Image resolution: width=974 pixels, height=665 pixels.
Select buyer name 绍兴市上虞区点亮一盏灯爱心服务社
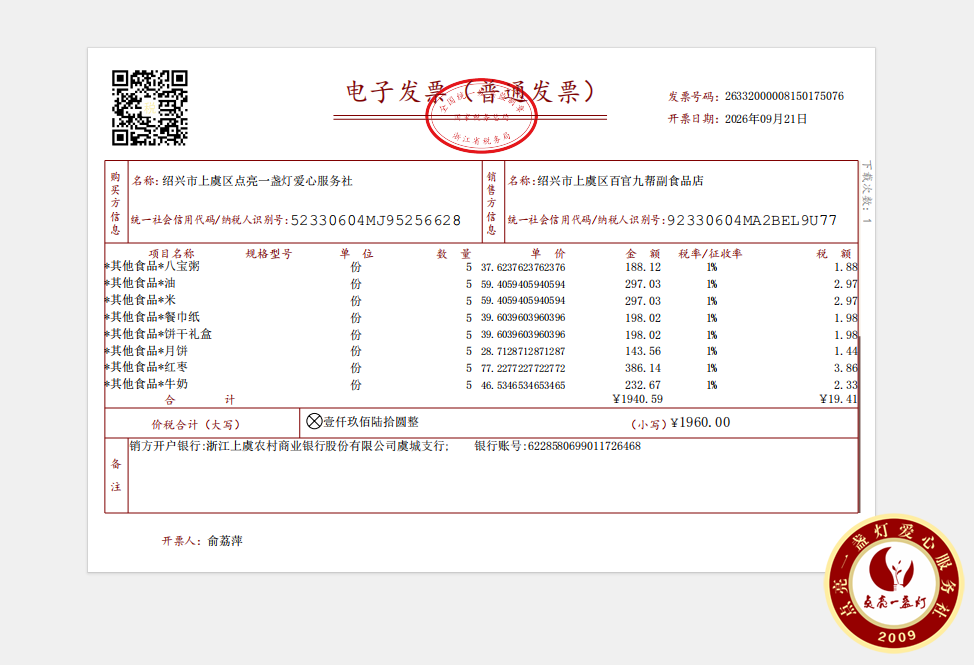257,181
